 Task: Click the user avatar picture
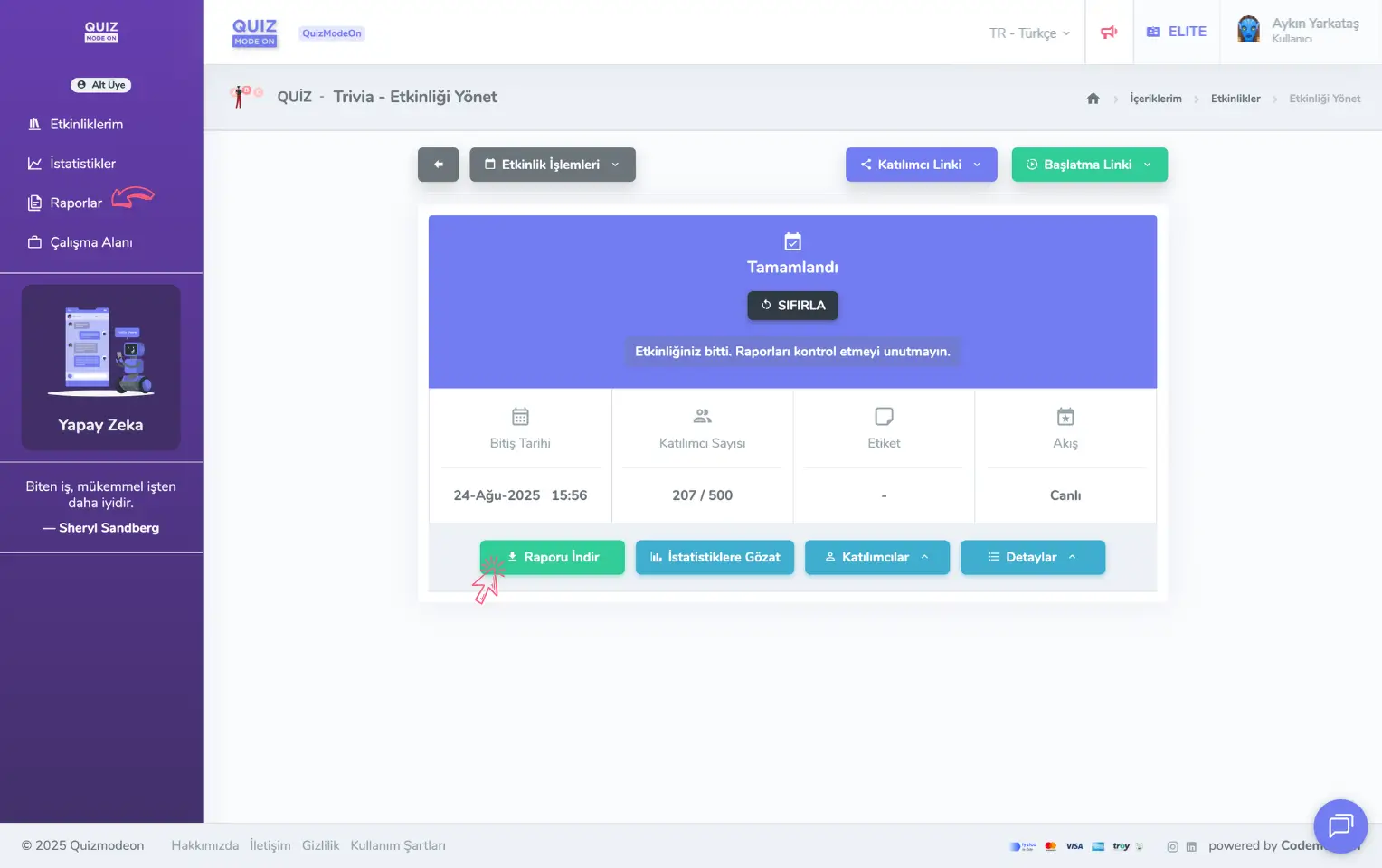point(1248,30)
